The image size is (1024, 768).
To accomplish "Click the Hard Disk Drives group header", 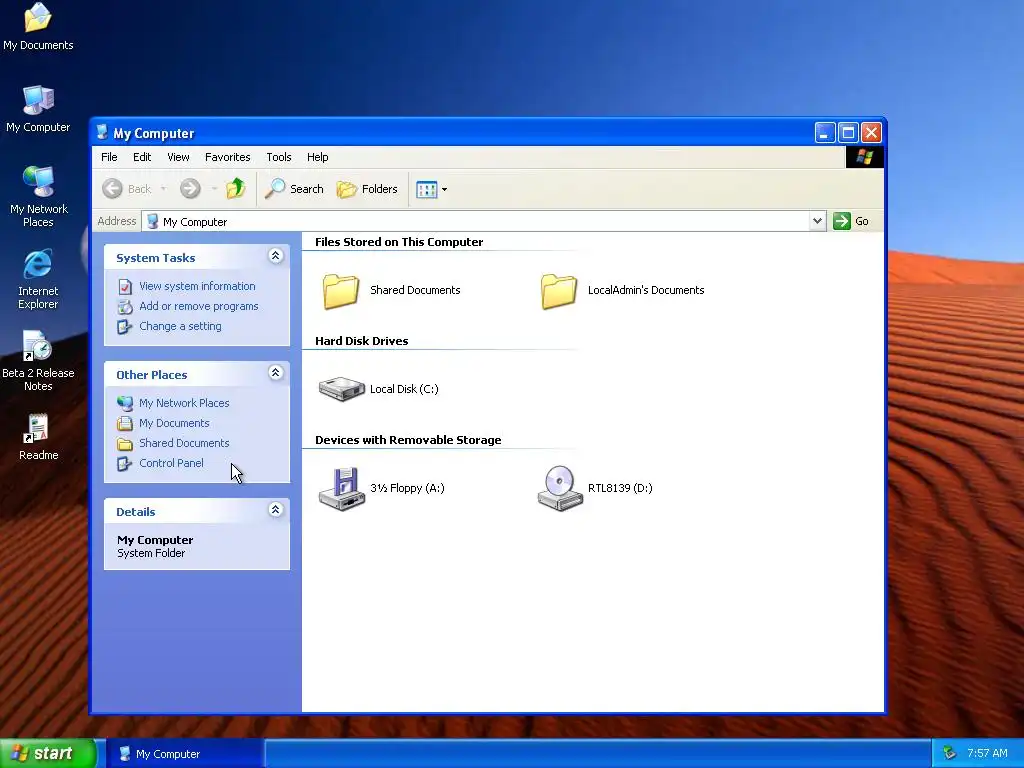I will [x=361, y=341].
